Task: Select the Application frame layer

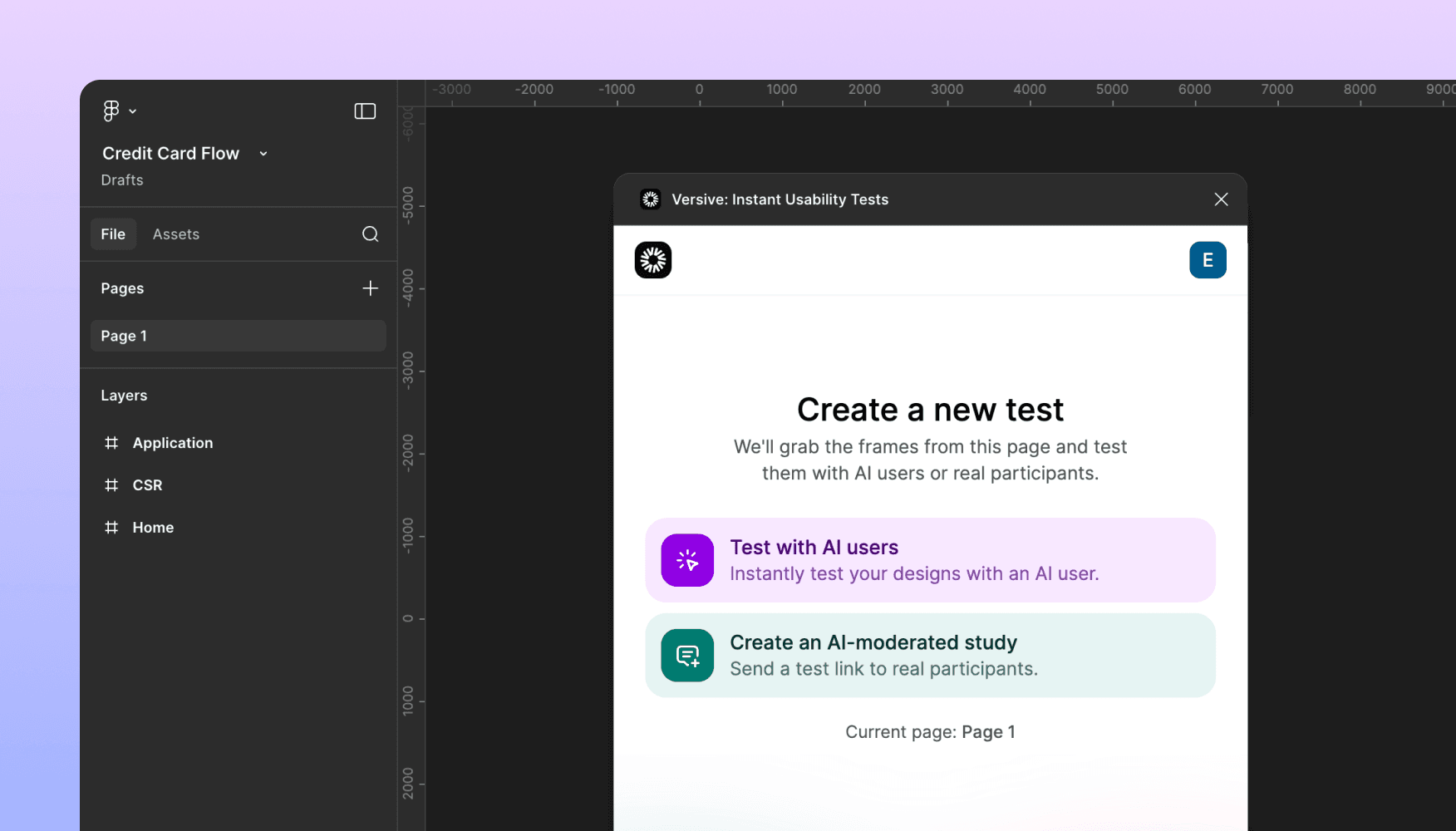Action: click(172, 442)
